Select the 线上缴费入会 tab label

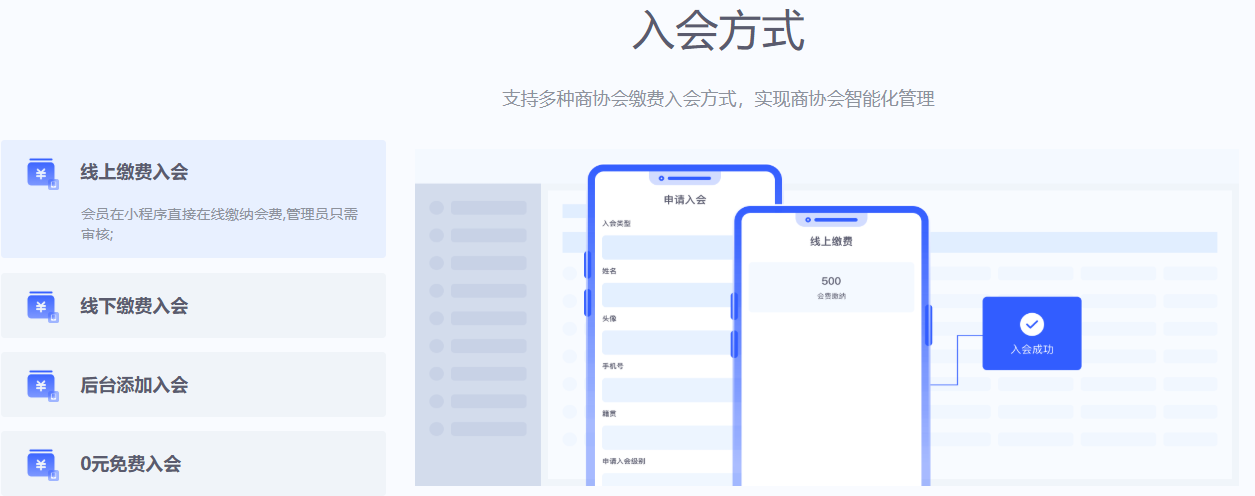tap(134, 172)
